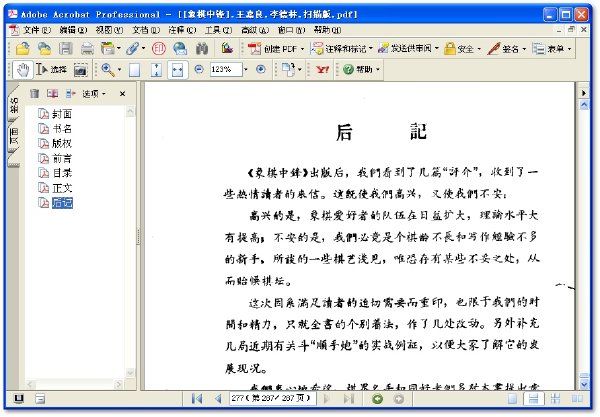Switch to Continuous page layout
This screenshot has height=417, width=600.
point(533,399)
